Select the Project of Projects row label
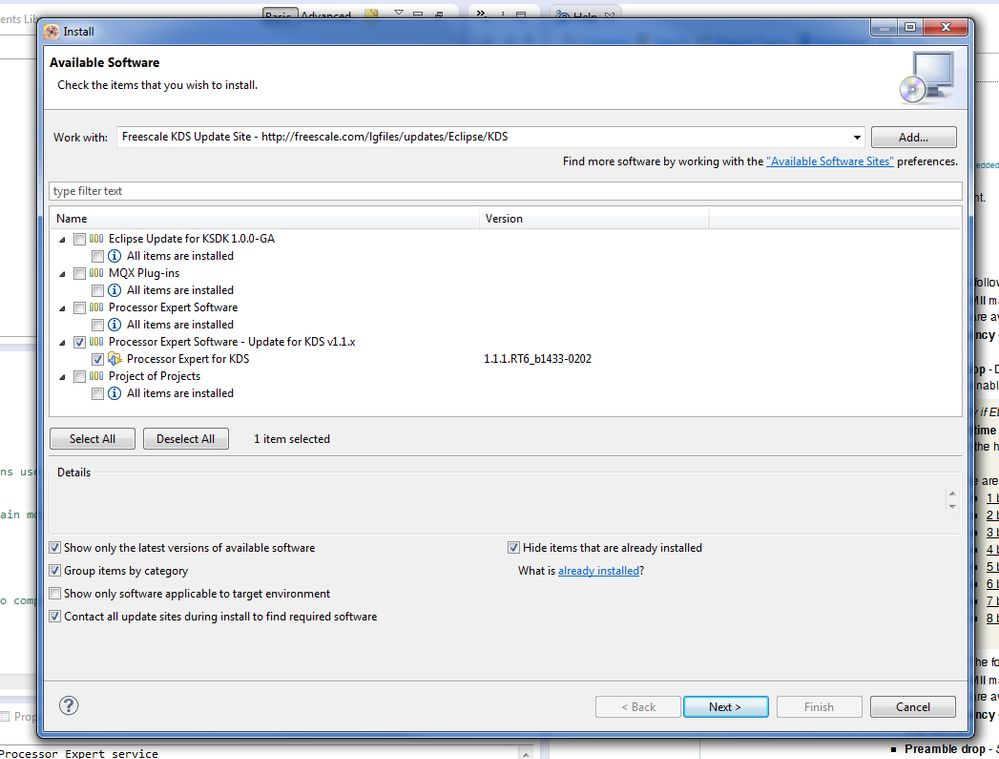This screenshot has width=999, height=759. pyautogui.click(x=154, y=377)
